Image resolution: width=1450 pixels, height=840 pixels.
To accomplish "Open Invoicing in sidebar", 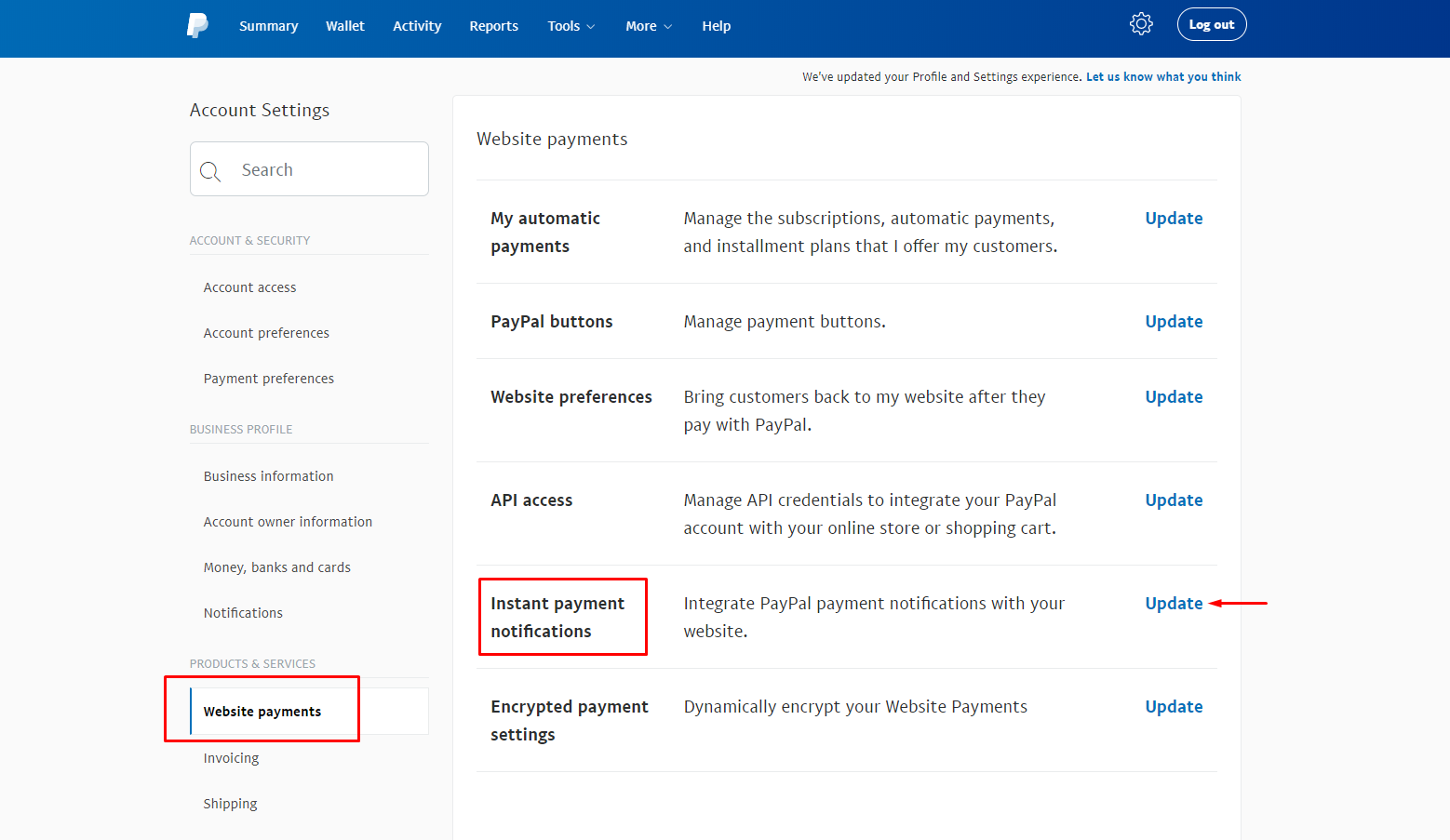I will pyautogui.click(x=231, y=758).
